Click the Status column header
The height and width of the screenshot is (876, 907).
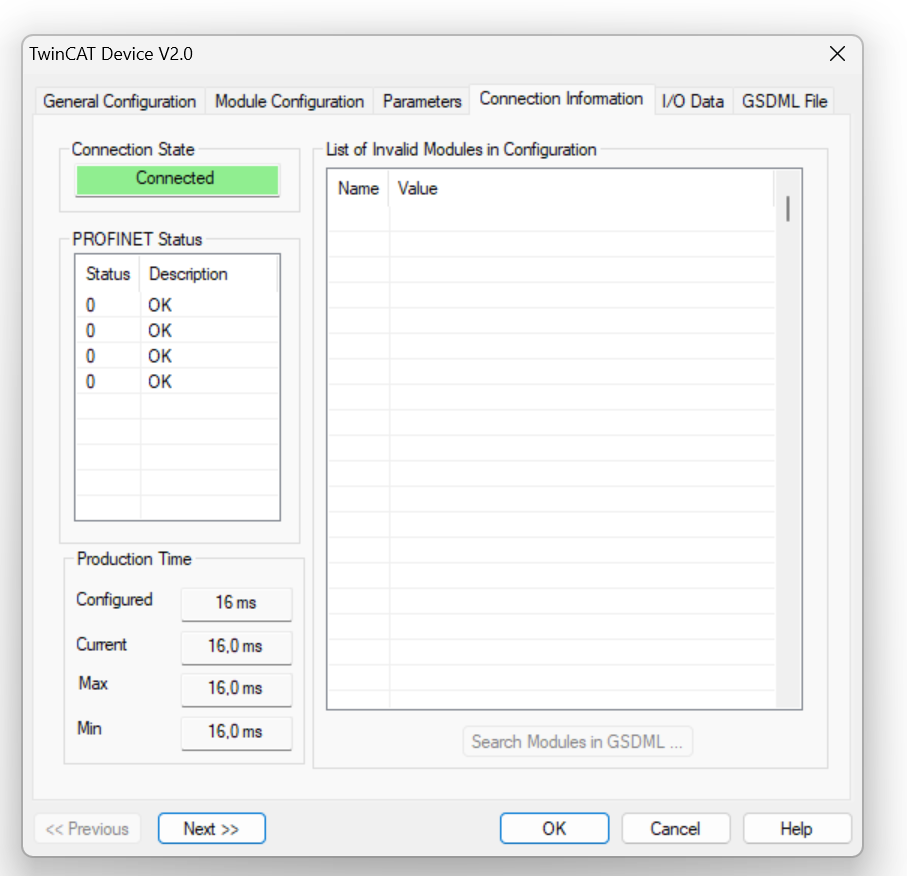pyautogui.click(x=108, y=274)
